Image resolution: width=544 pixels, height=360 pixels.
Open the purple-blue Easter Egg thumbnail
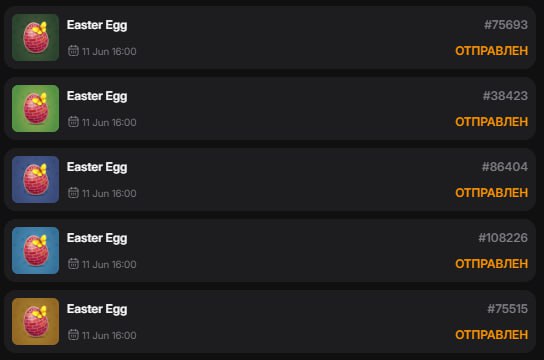tap(35, 179)
